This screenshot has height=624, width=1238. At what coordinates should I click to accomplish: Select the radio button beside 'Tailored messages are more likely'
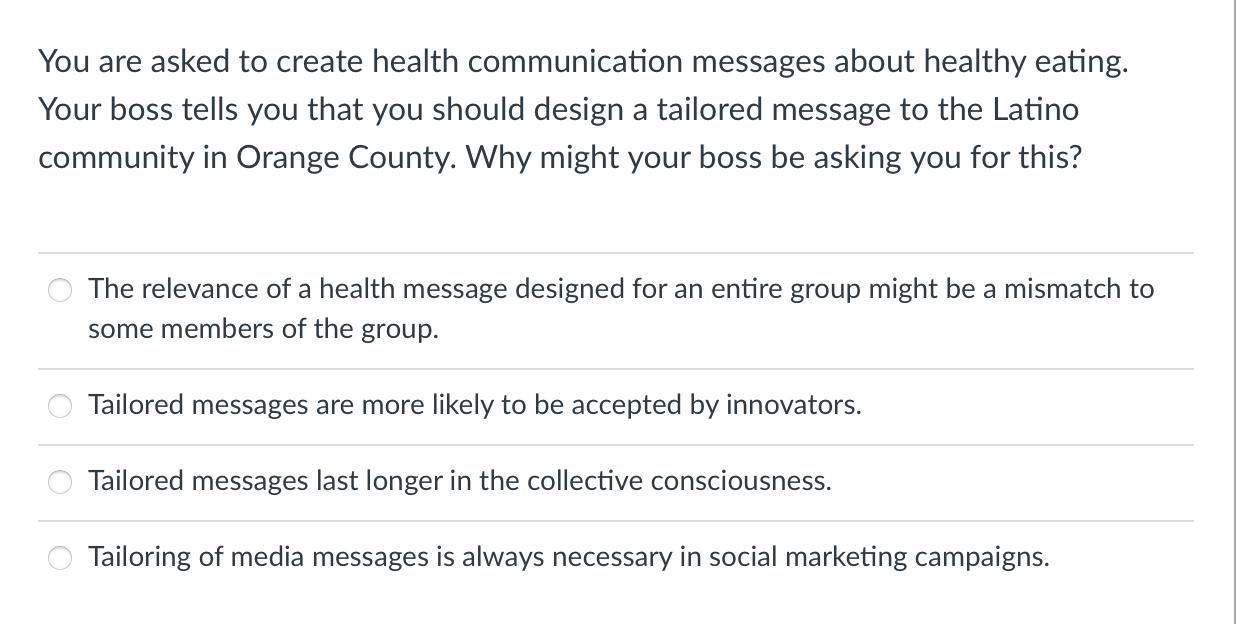tap(60, 406)
